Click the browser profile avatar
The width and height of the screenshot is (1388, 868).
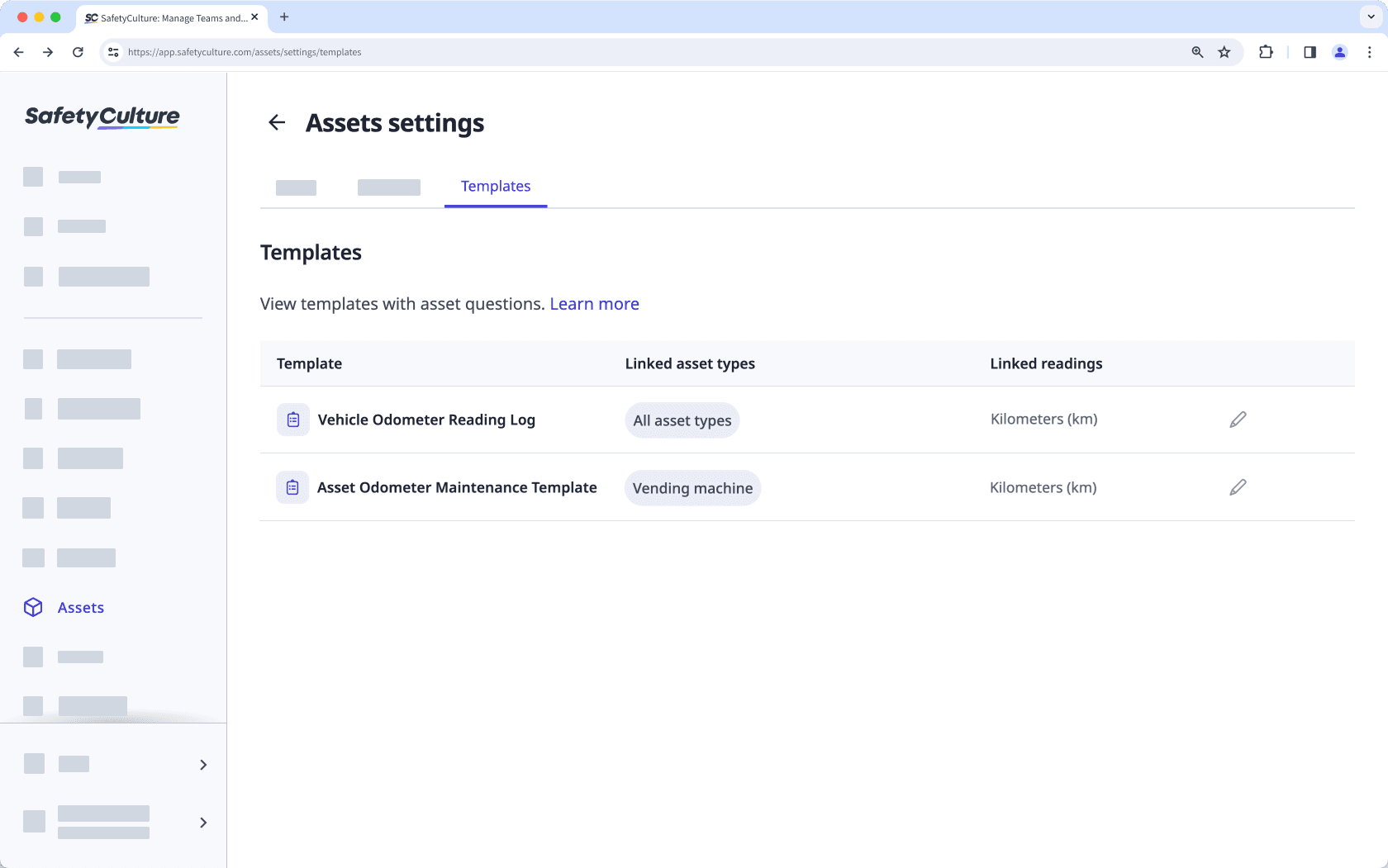pyautogui.click(x=1339, y=52)
